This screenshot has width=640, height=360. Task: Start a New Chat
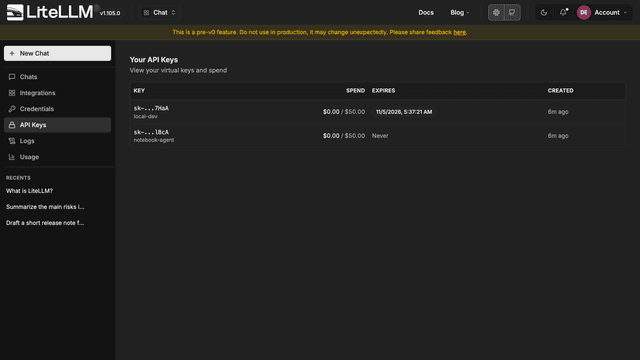pyautogui.click(x=58, y=53)
